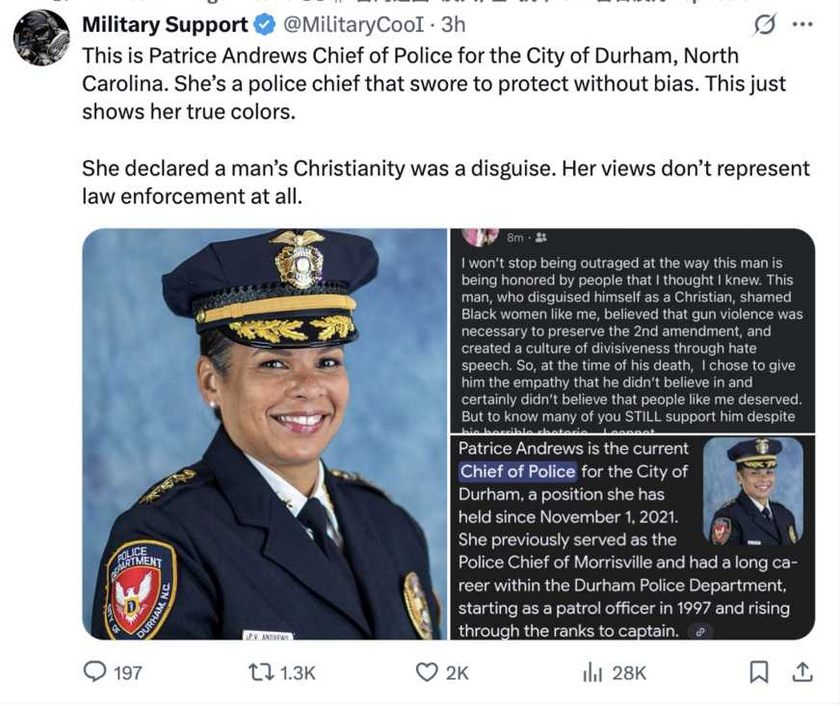
Task: Open the Military Support display name
Action: (x=165, y=25)
